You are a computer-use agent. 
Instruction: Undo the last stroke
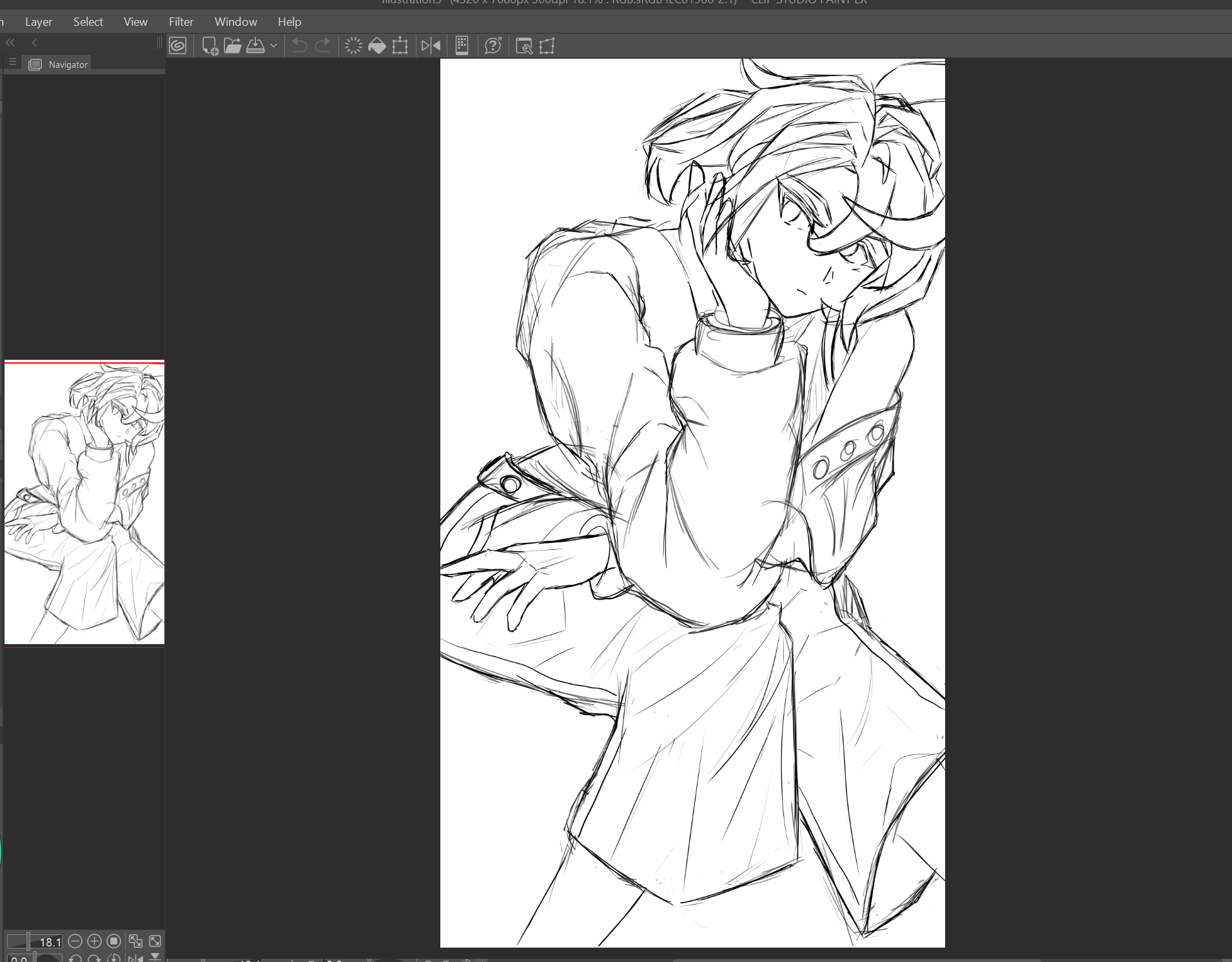coord(299,46)
